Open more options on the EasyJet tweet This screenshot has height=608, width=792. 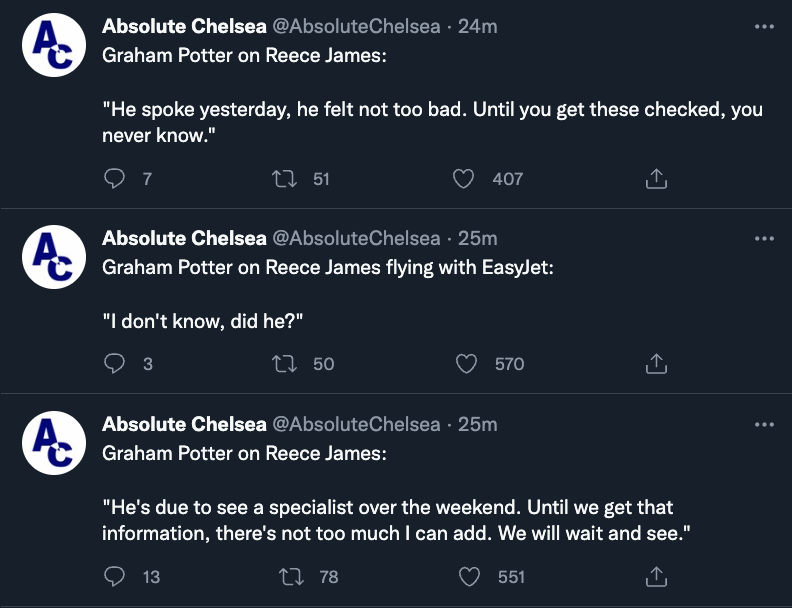tap(764, 239)
